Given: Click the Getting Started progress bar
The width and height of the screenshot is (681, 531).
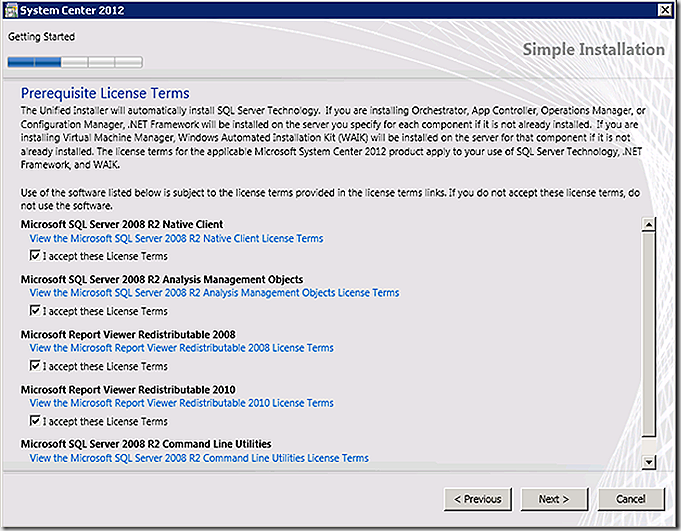Looking at the screenshot, I should [75, 62].
